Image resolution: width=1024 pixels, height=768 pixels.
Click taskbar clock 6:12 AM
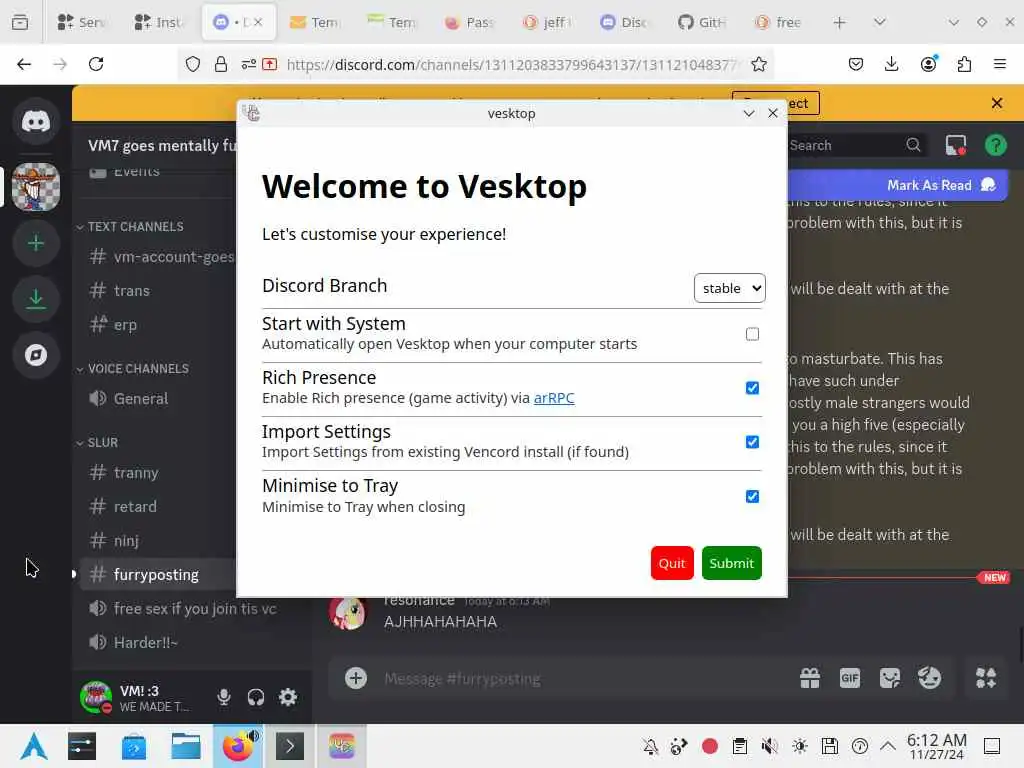(936, 746)
